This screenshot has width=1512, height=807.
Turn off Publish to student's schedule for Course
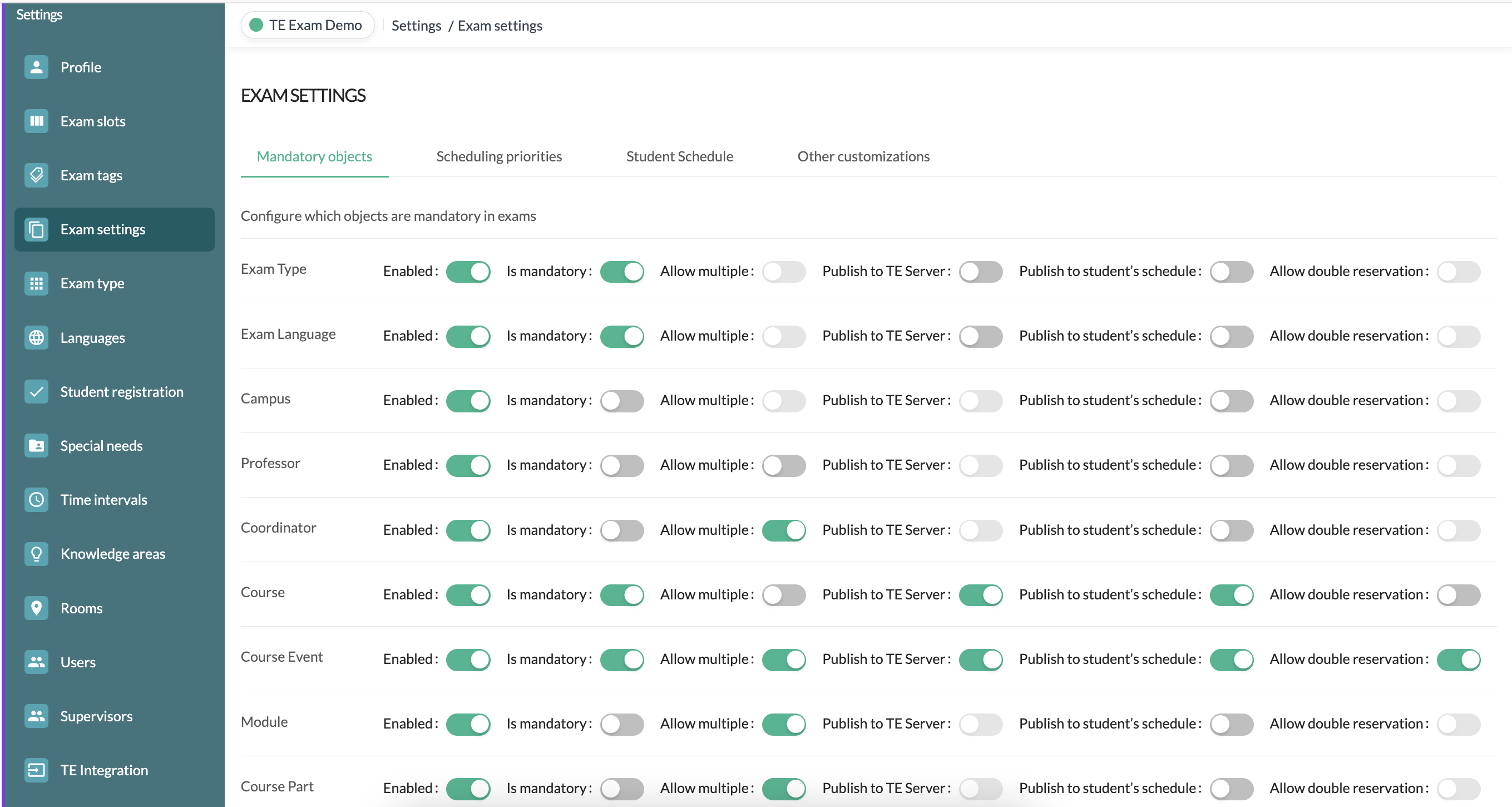[1232, 594]
